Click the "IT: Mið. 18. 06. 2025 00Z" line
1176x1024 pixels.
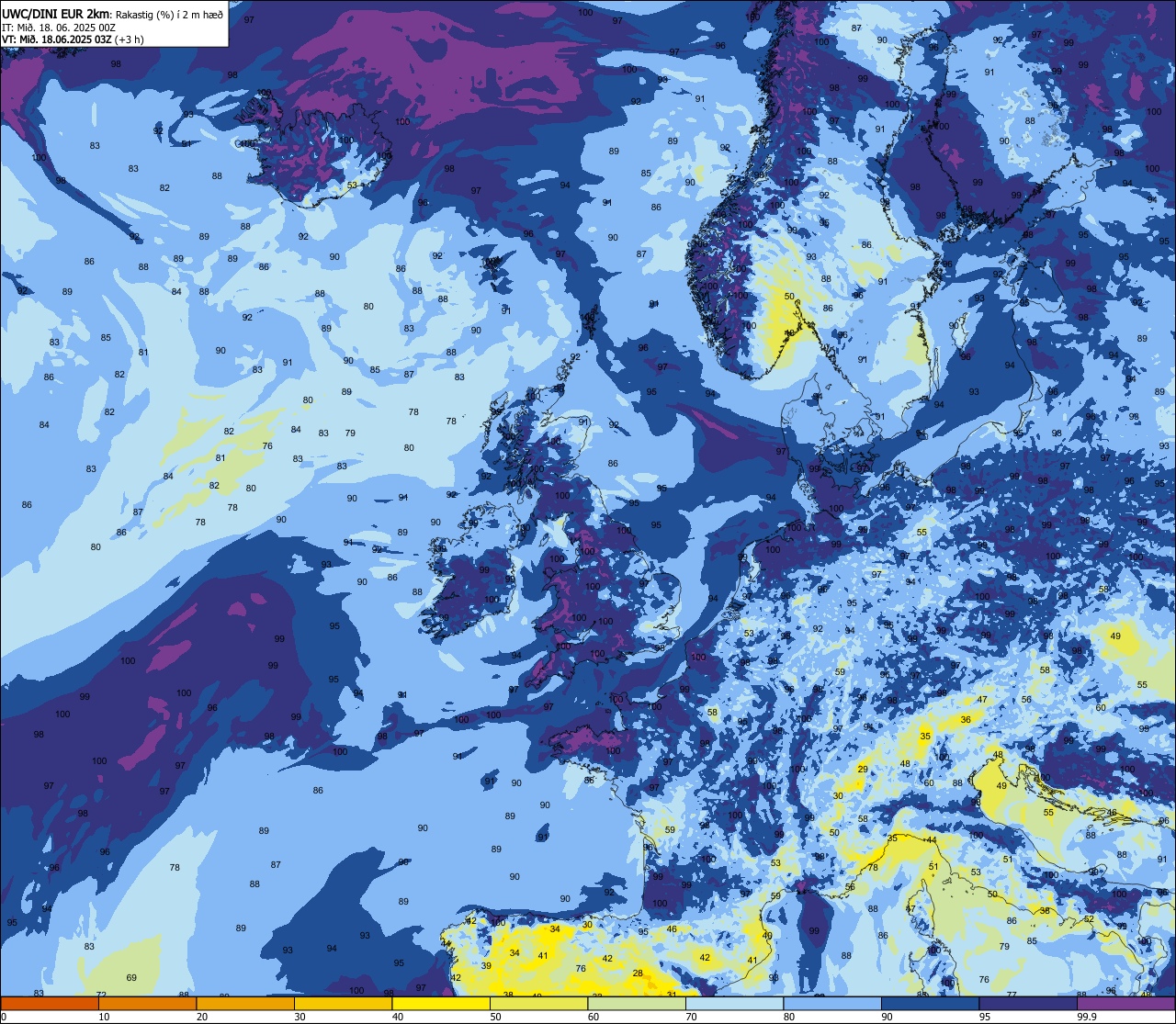[x=59, y=28]
